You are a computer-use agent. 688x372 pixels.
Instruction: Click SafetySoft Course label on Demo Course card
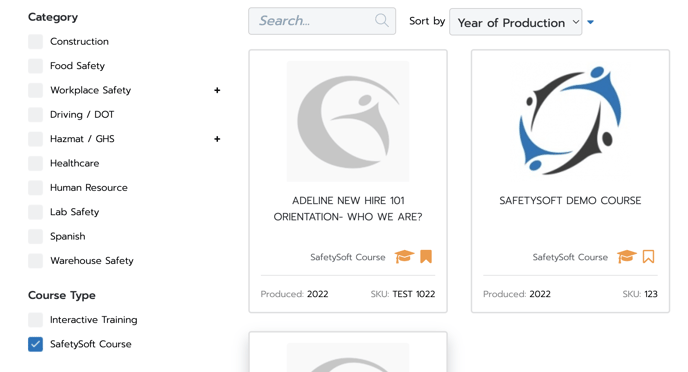click(570, 257)
